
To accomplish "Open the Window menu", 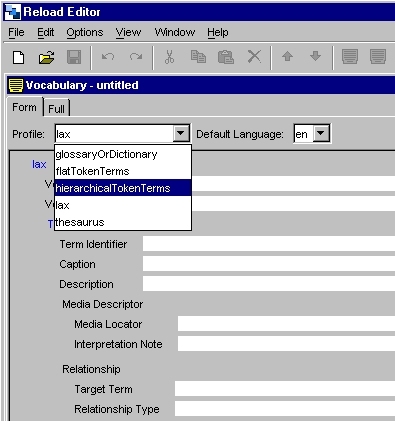I will tap(175, 32).
